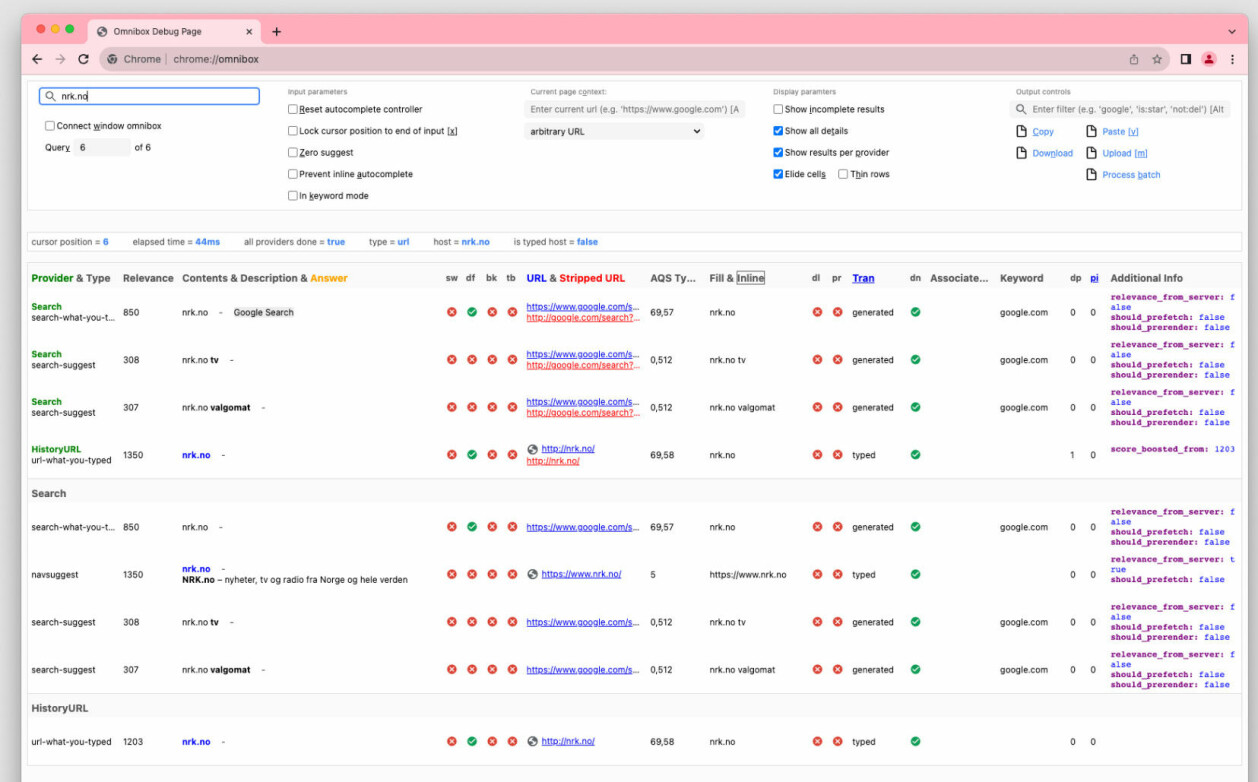Click the search magnifier in nrk.no input
Viewport: 1258px width, 782px height.
pos(49,97)
